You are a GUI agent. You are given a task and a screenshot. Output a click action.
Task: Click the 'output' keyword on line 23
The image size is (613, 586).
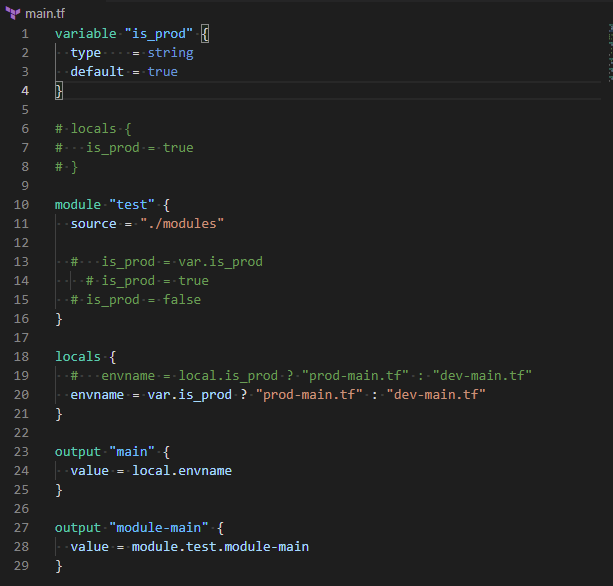pyautogui.click(x=78, y=452)
